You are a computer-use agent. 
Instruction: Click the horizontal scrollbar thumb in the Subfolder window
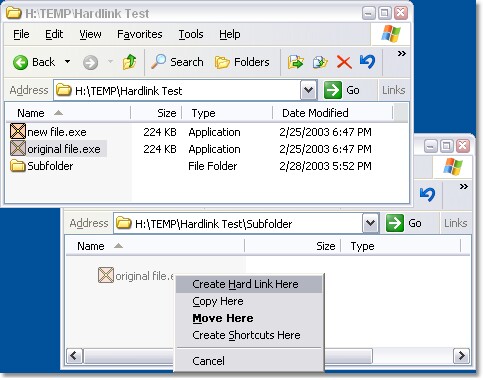click(228, 356)
